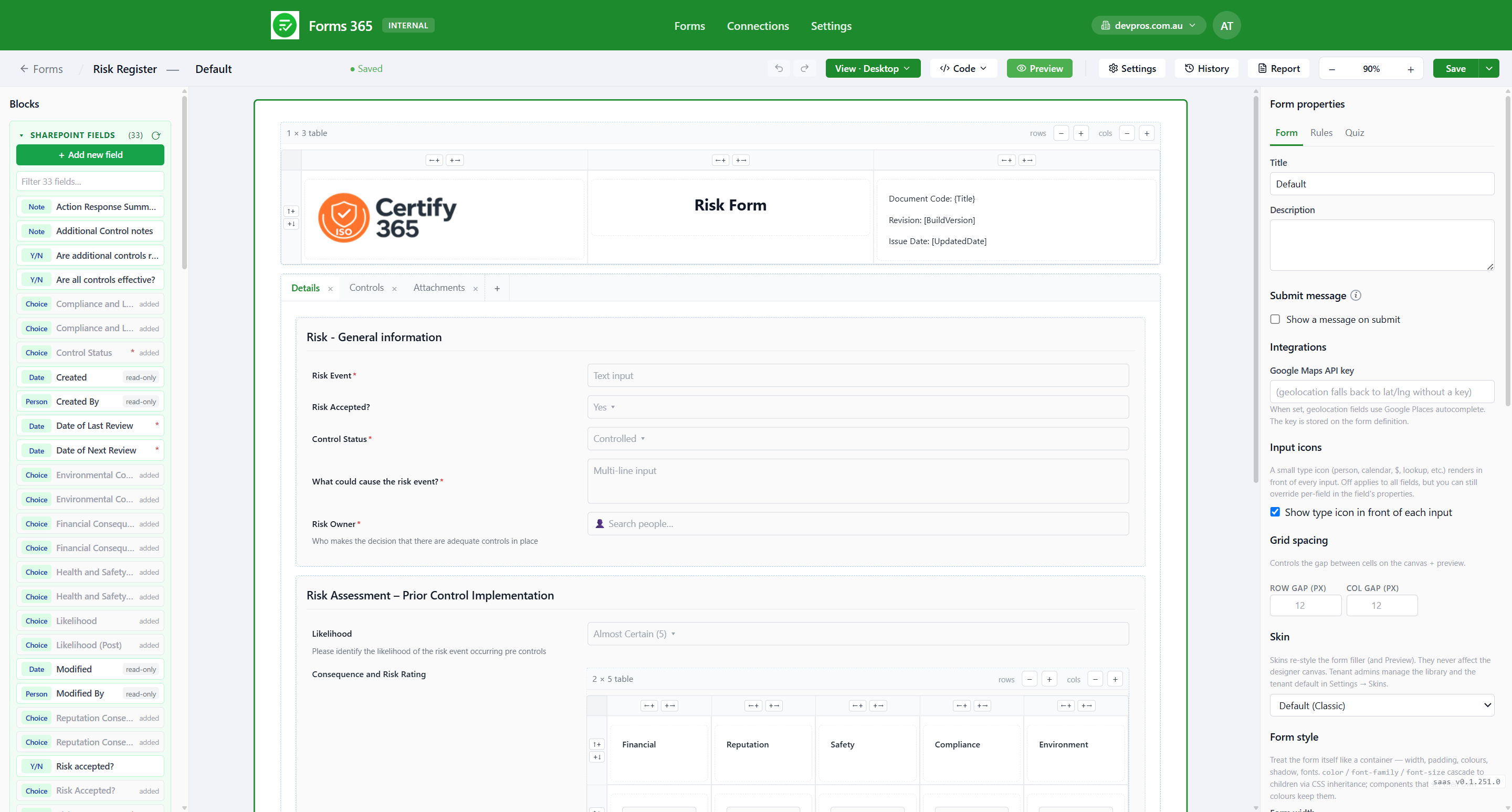Image resolution: width=1512 pixels, height=812 pixels.
Task: Add a column to the 2 × 5 table
Action: tap(1115, 679)
